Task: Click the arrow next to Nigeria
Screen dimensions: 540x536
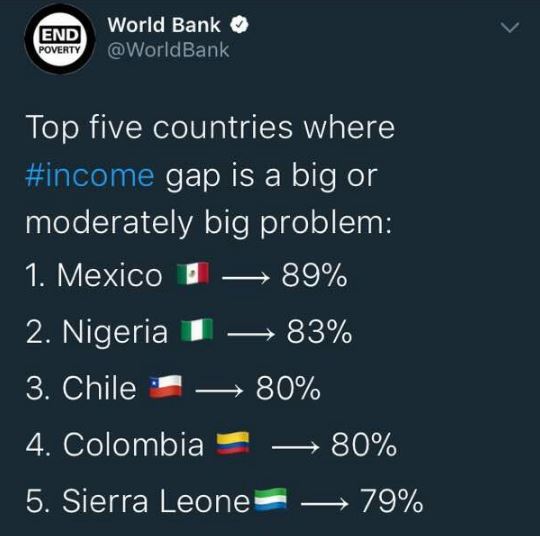Action: tap(251, 333)
